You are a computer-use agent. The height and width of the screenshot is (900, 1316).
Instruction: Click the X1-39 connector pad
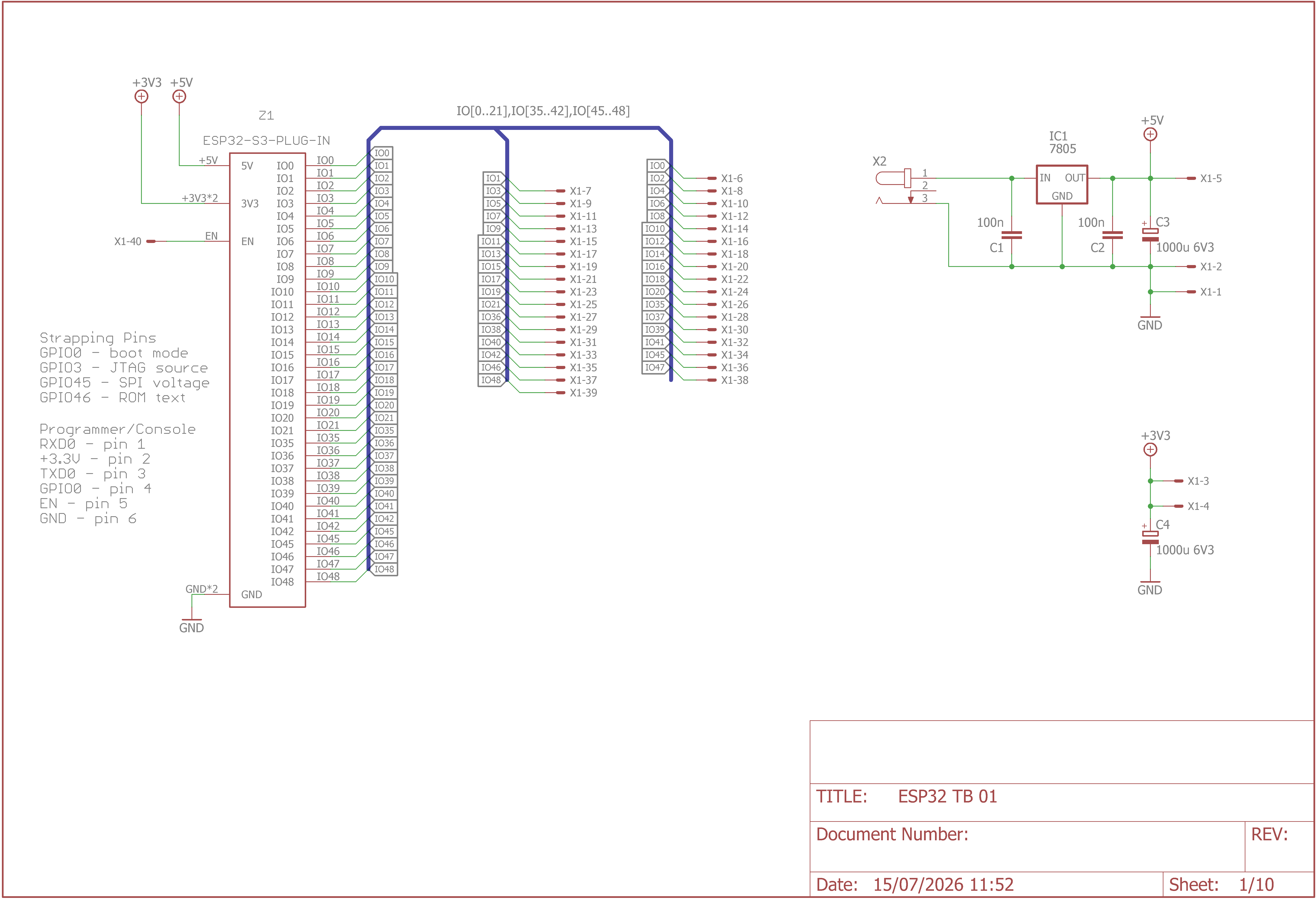pyautogui.click(x=561, y=392)
